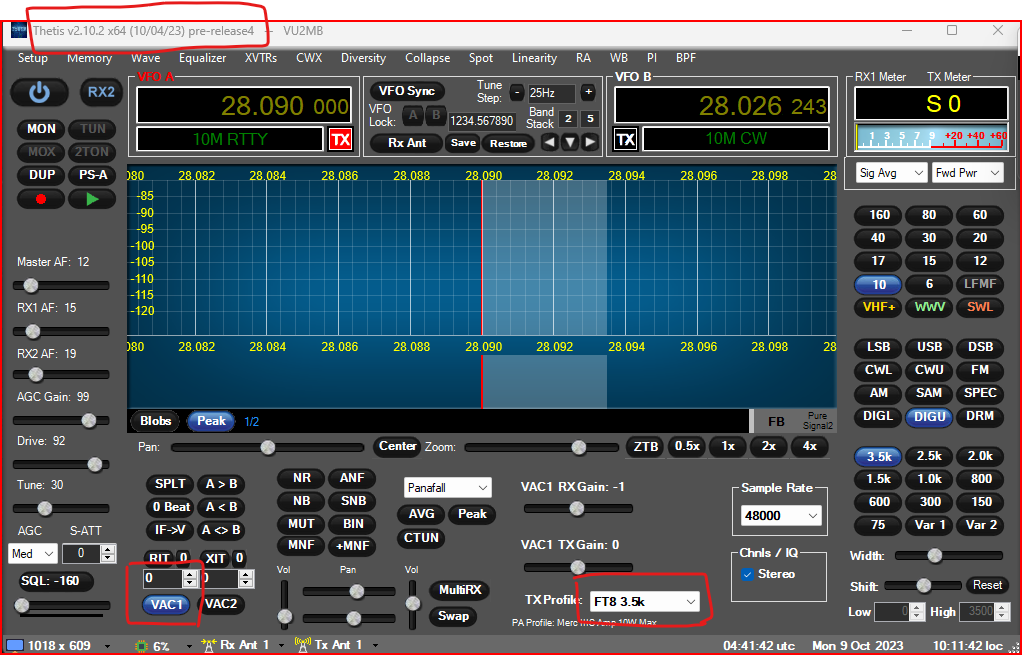Click the power button icon
The height and width of the screenshot is (655, 1022).
point(39,92)
